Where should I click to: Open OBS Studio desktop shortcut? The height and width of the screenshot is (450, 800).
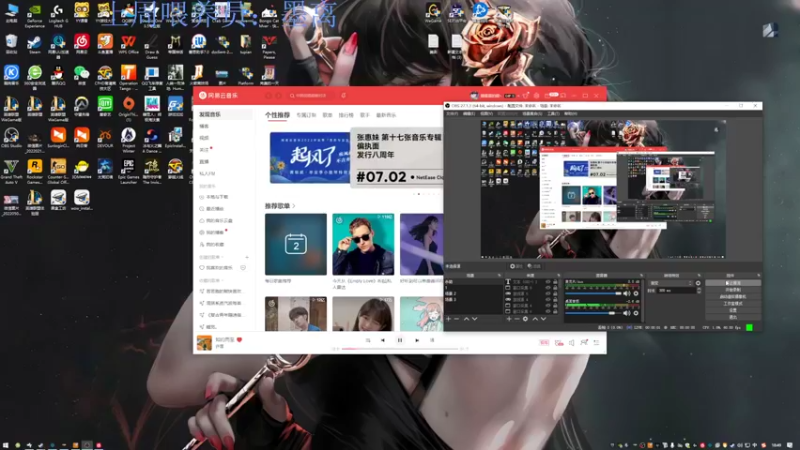tap(11, 138)
